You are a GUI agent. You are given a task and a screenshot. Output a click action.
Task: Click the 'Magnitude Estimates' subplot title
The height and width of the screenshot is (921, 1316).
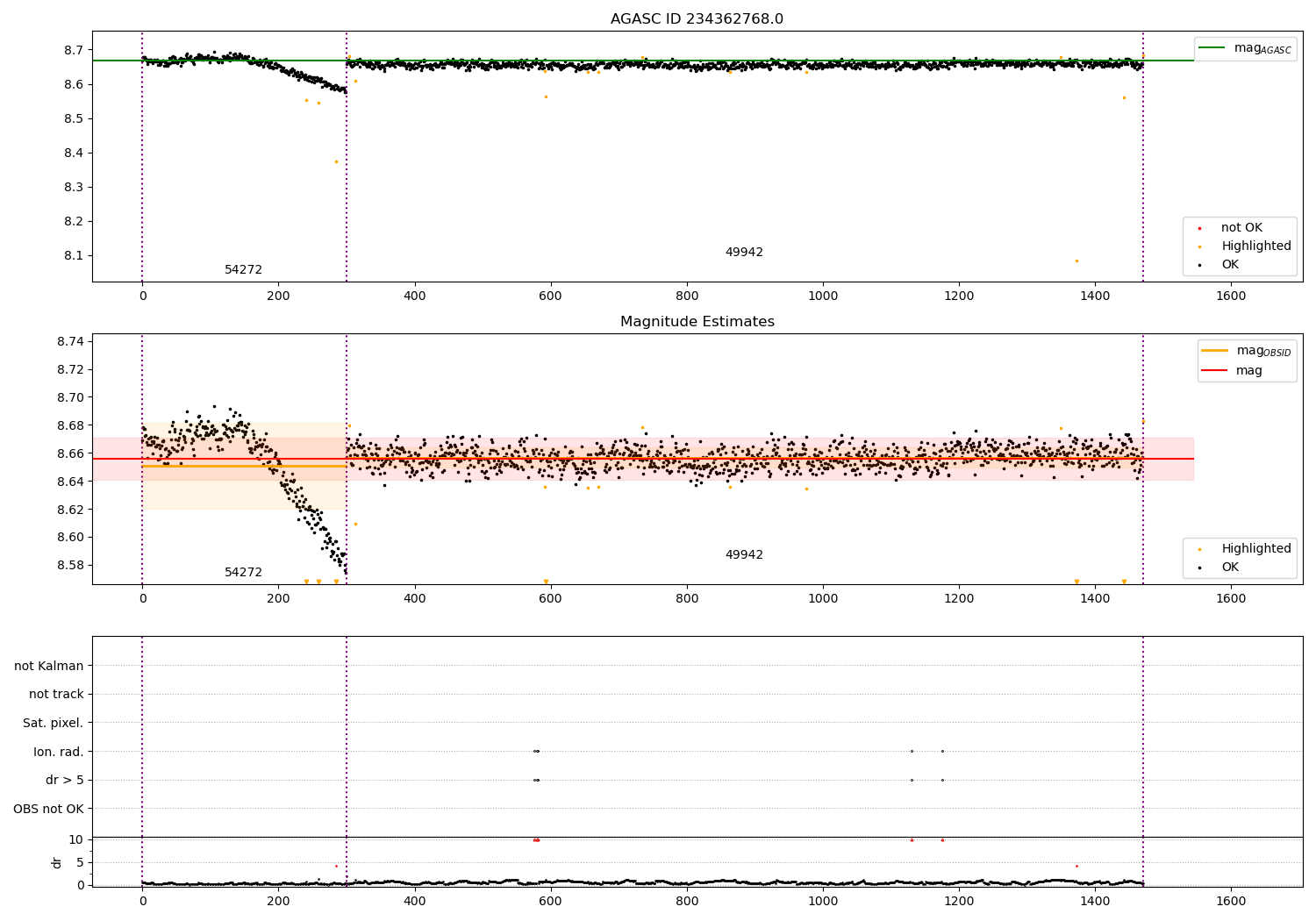[x=697, y=322]
